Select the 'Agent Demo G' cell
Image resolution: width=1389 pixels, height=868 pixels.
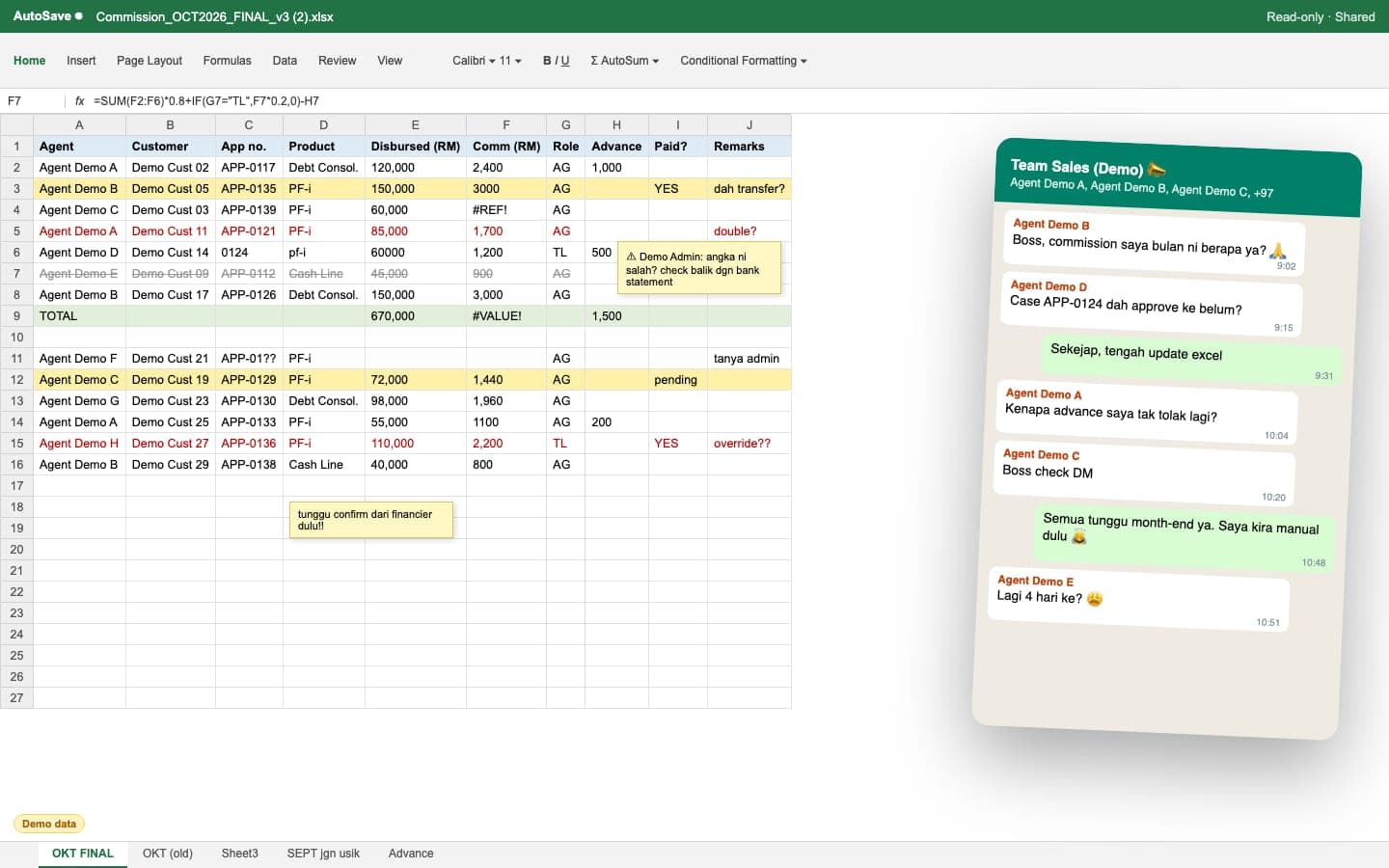79,401
